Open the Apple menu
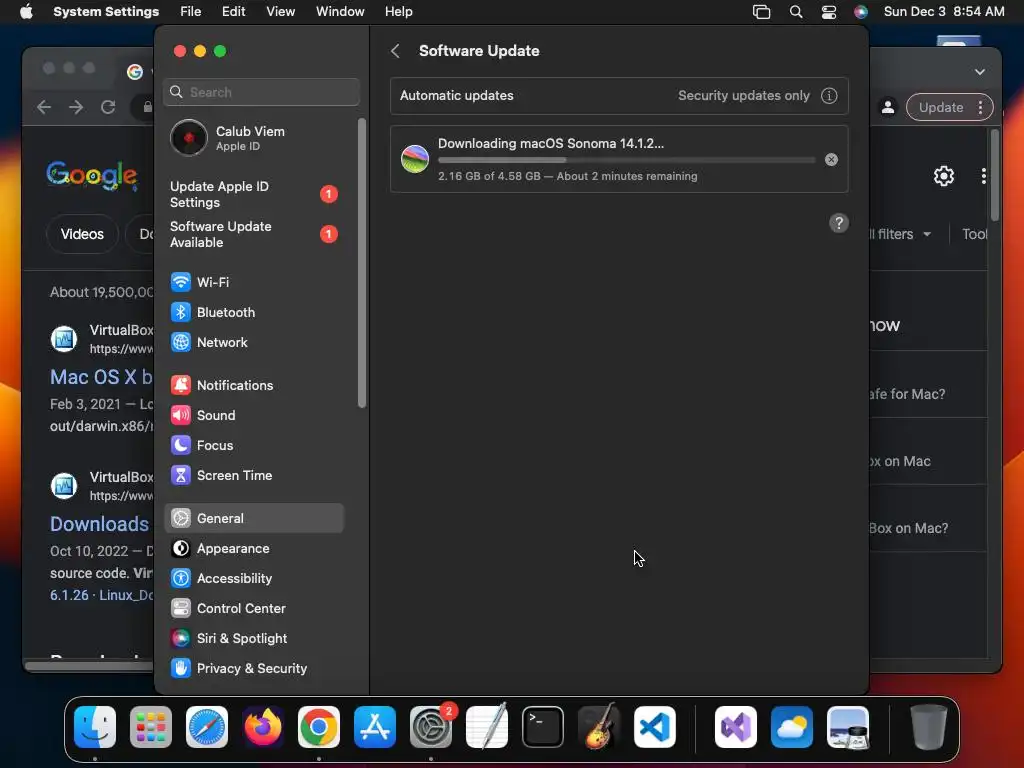The height and width of the screenshot is (768, 1024). [x=26, y=12]
